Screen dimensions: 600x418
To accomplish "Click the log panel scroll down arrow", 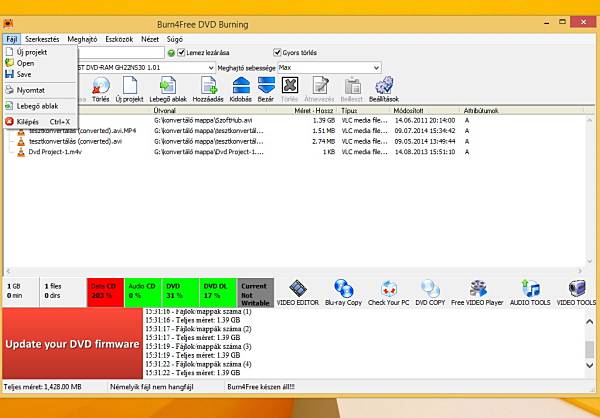I will pos(590,365).
